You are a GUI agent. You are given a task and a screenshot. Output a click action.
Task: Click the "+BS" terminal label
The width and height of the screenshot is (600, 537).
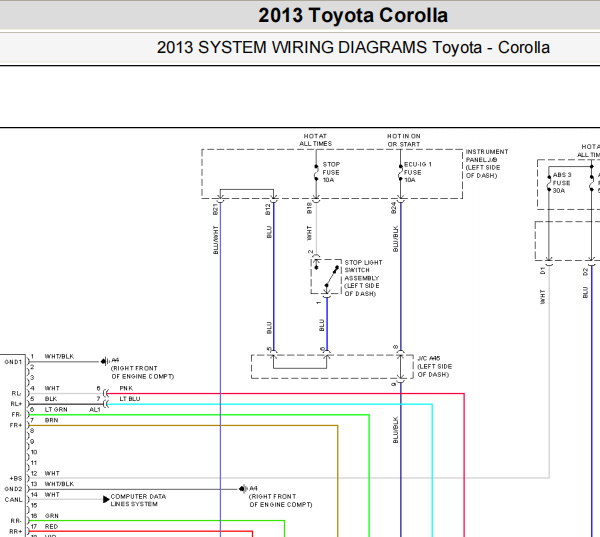[x=16, y=479]
